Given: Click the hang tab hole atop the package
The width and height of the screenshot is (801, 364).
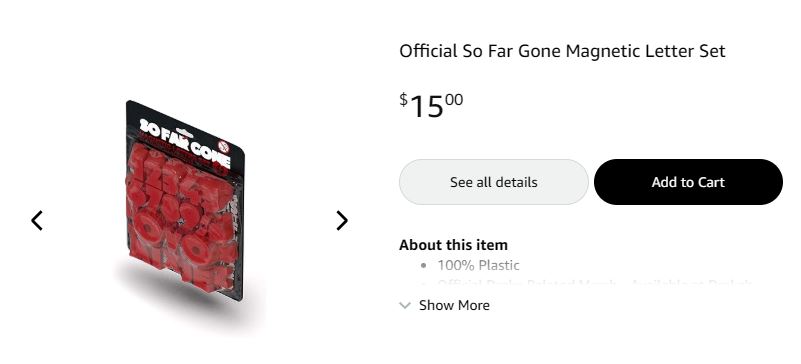Looking at the screenshot, I should [184, 133].
